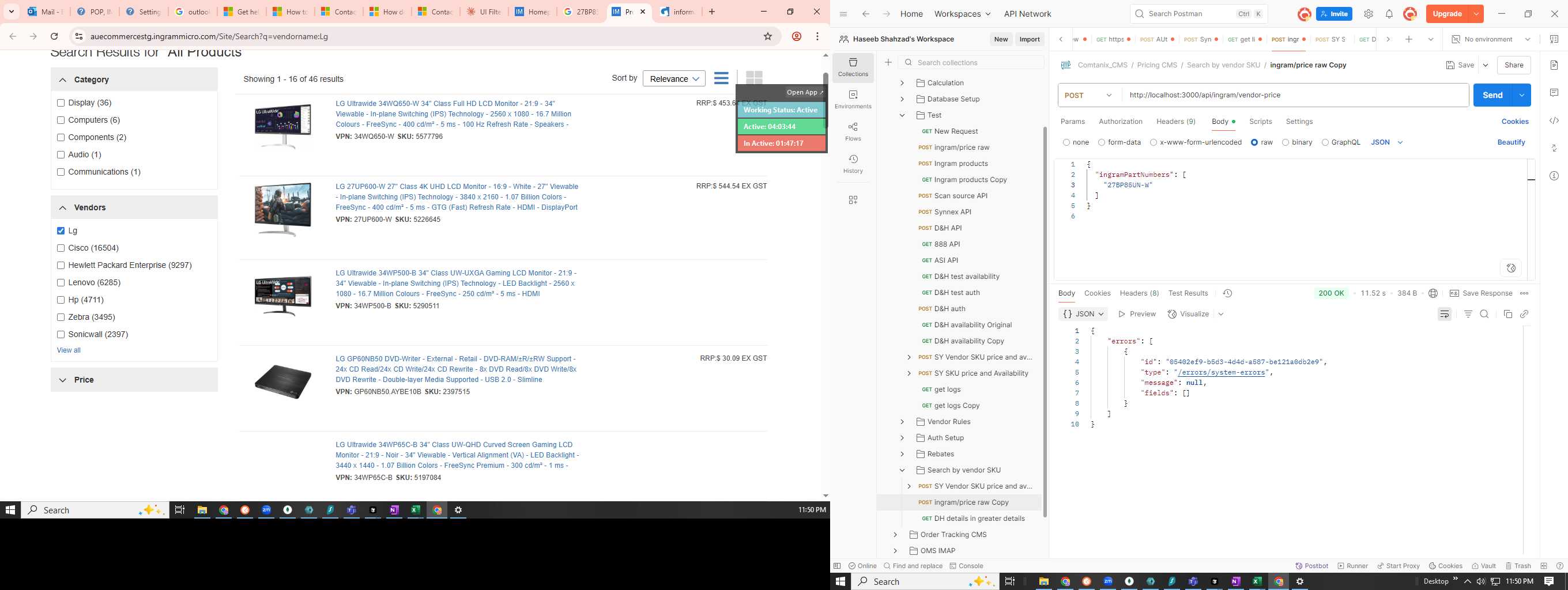Viewport: 1568px width, 590px height.
Task: Select the GraphQL body type radio
Action: pos(1325,142)
